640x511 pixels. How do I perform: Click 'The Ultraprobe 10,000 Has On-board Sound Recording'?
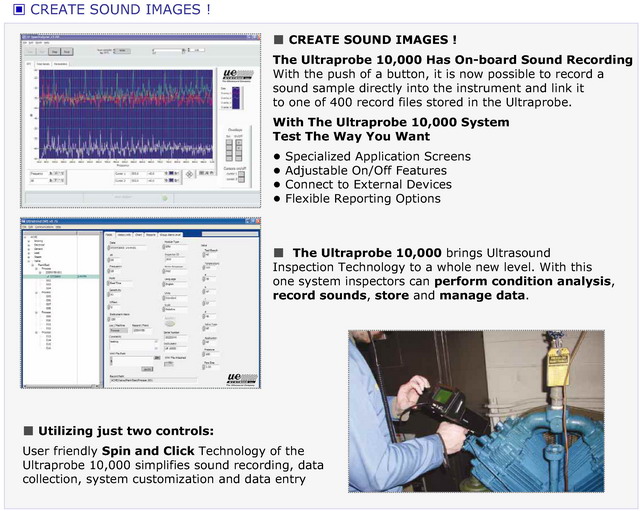(453, 60)
